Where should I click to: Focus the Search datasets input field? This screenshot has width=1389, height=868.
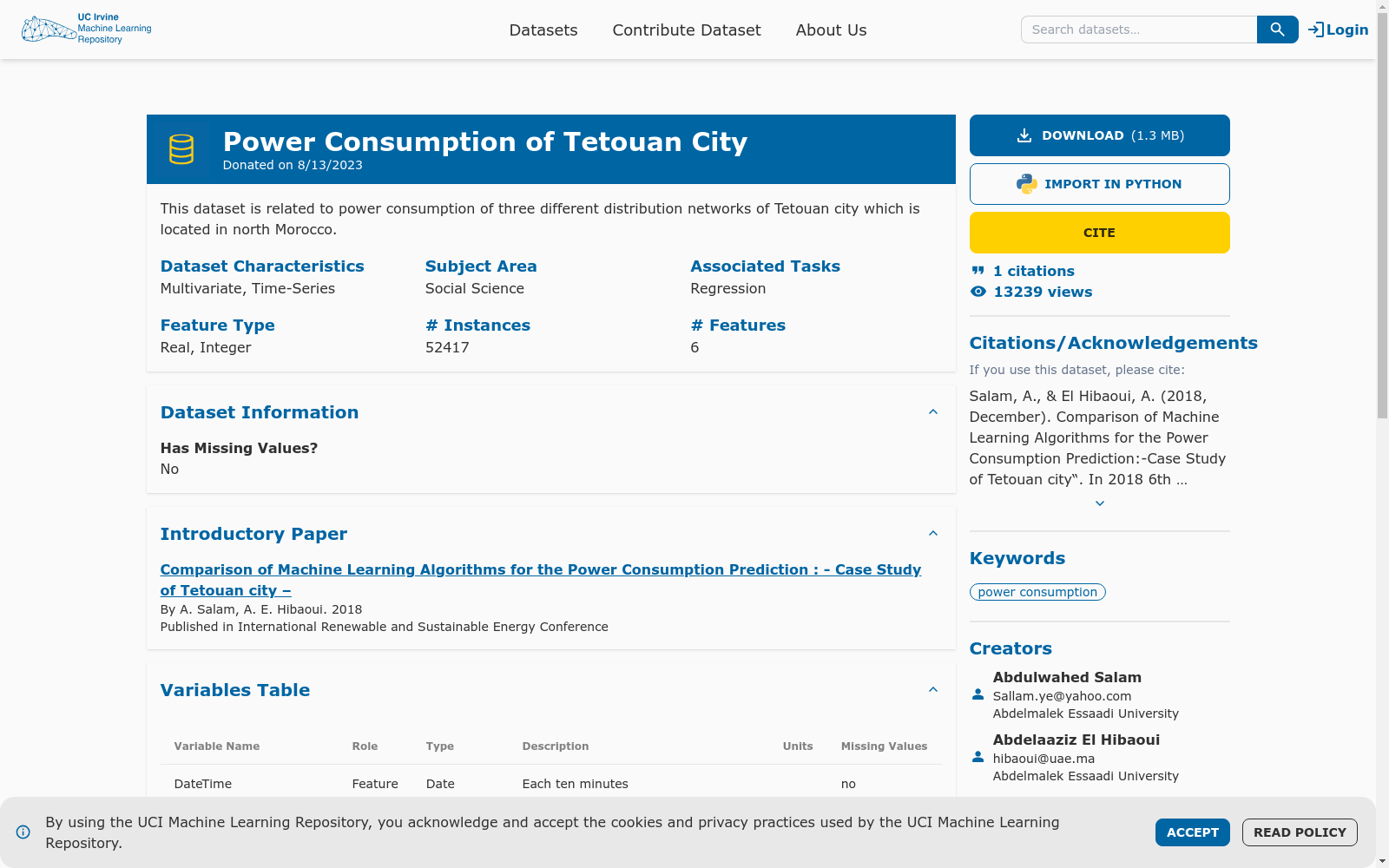click(x=1139, y=30)
